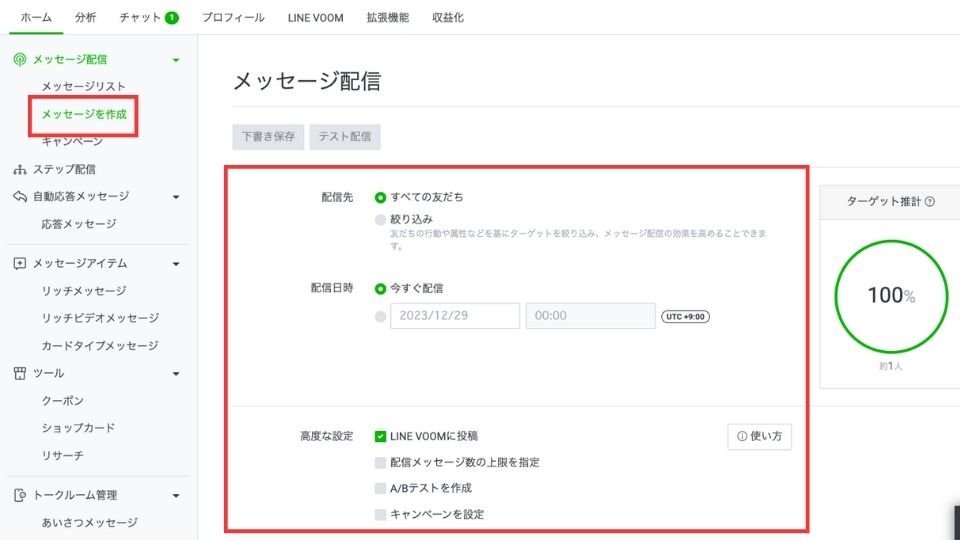960x540 pixels.
Task: Open メッセージを作成 in sidebar
Action: [84, 114]
